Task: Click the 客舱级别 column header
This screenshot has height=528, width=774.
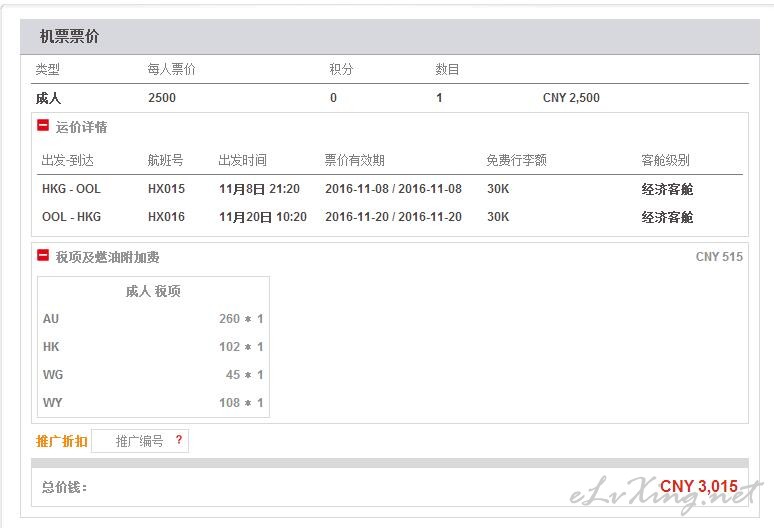Action: [x=665, y=160]
